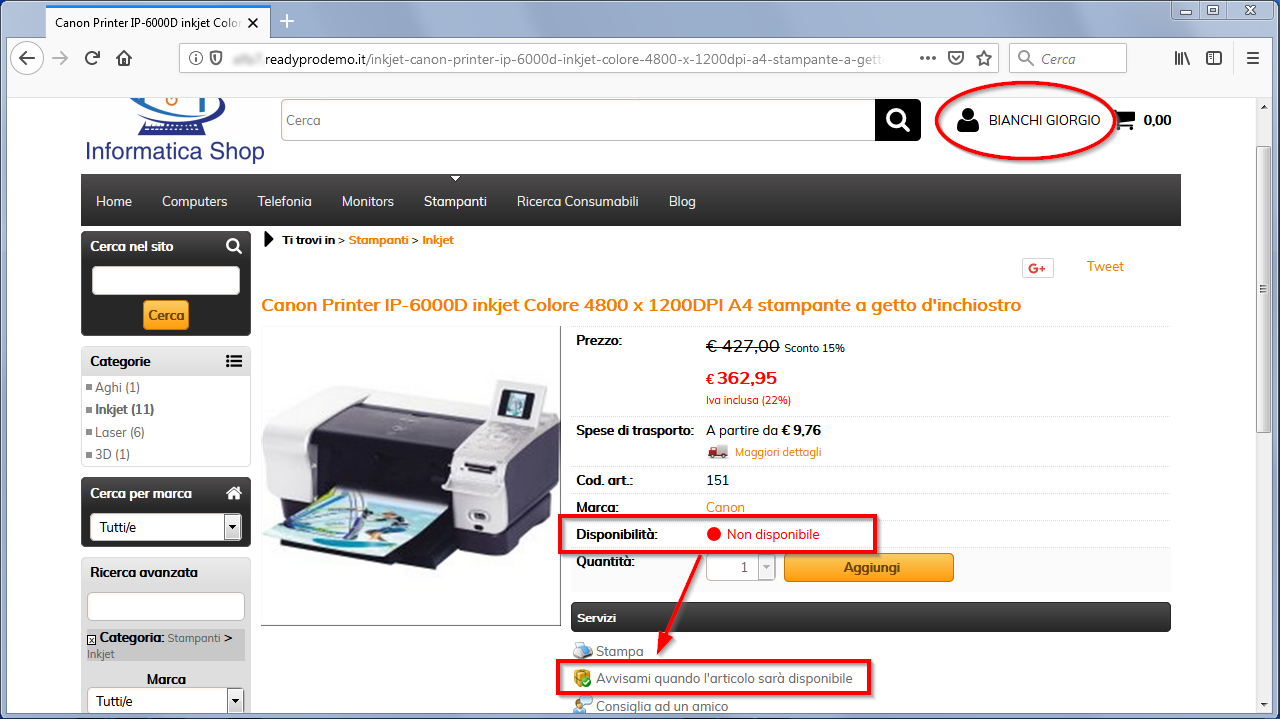
Task: Expand the Cerca per marca dropdown
Action: tap(232, 527)
